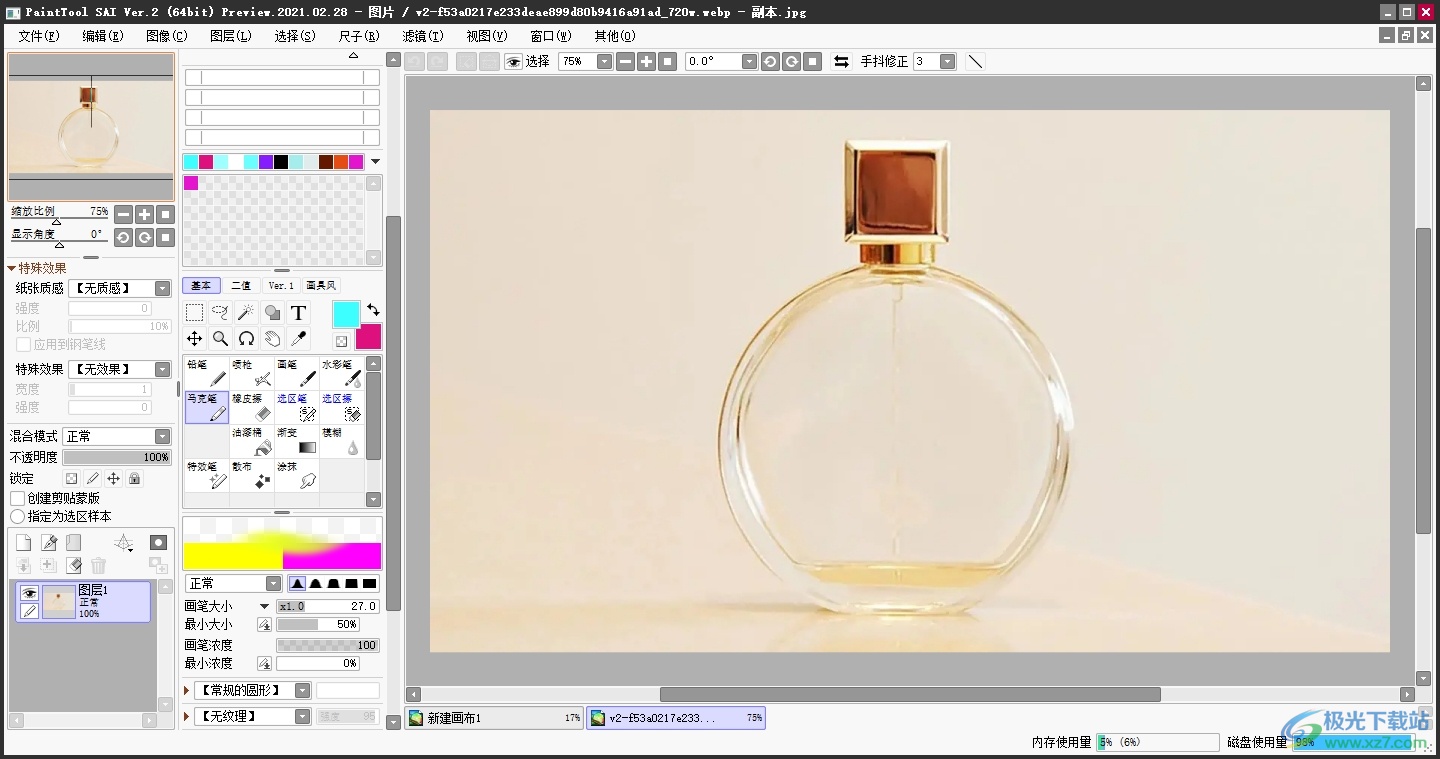
Task: Switch to the 二值 tool tab
Action: click(241, 286)
